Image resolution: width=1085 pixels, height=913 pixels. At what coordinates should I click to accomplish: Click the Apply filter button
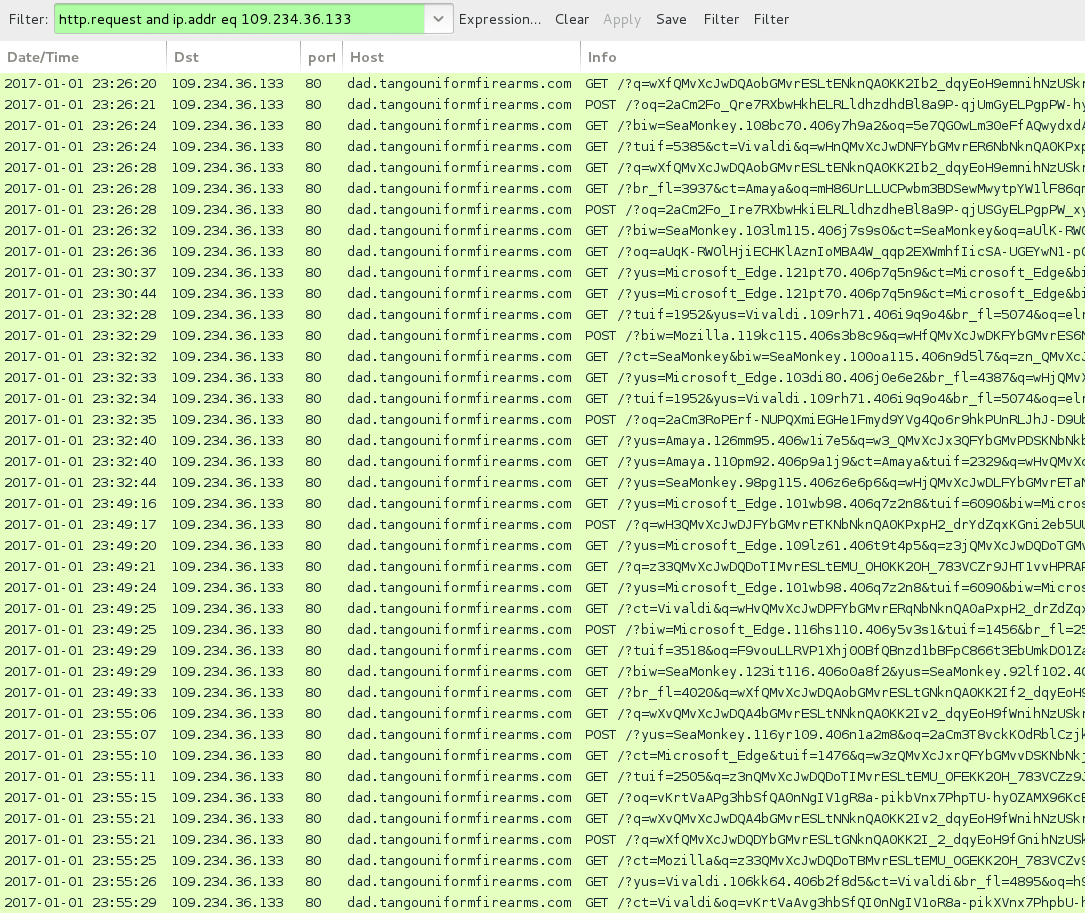coord(621,19)
